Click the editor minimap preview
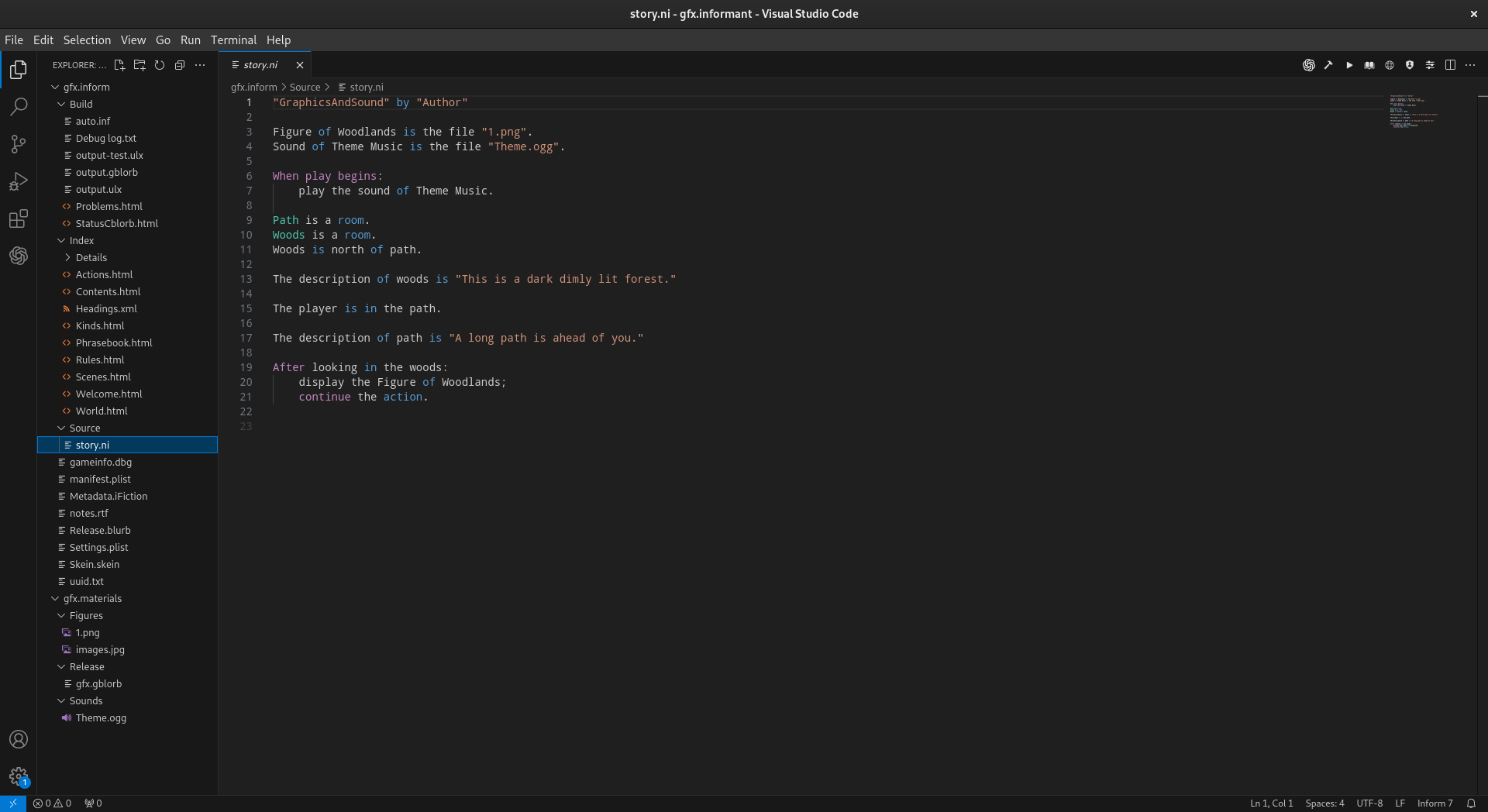The height and width of the screenshot is (812, 1488). (x=1414, y=111)
